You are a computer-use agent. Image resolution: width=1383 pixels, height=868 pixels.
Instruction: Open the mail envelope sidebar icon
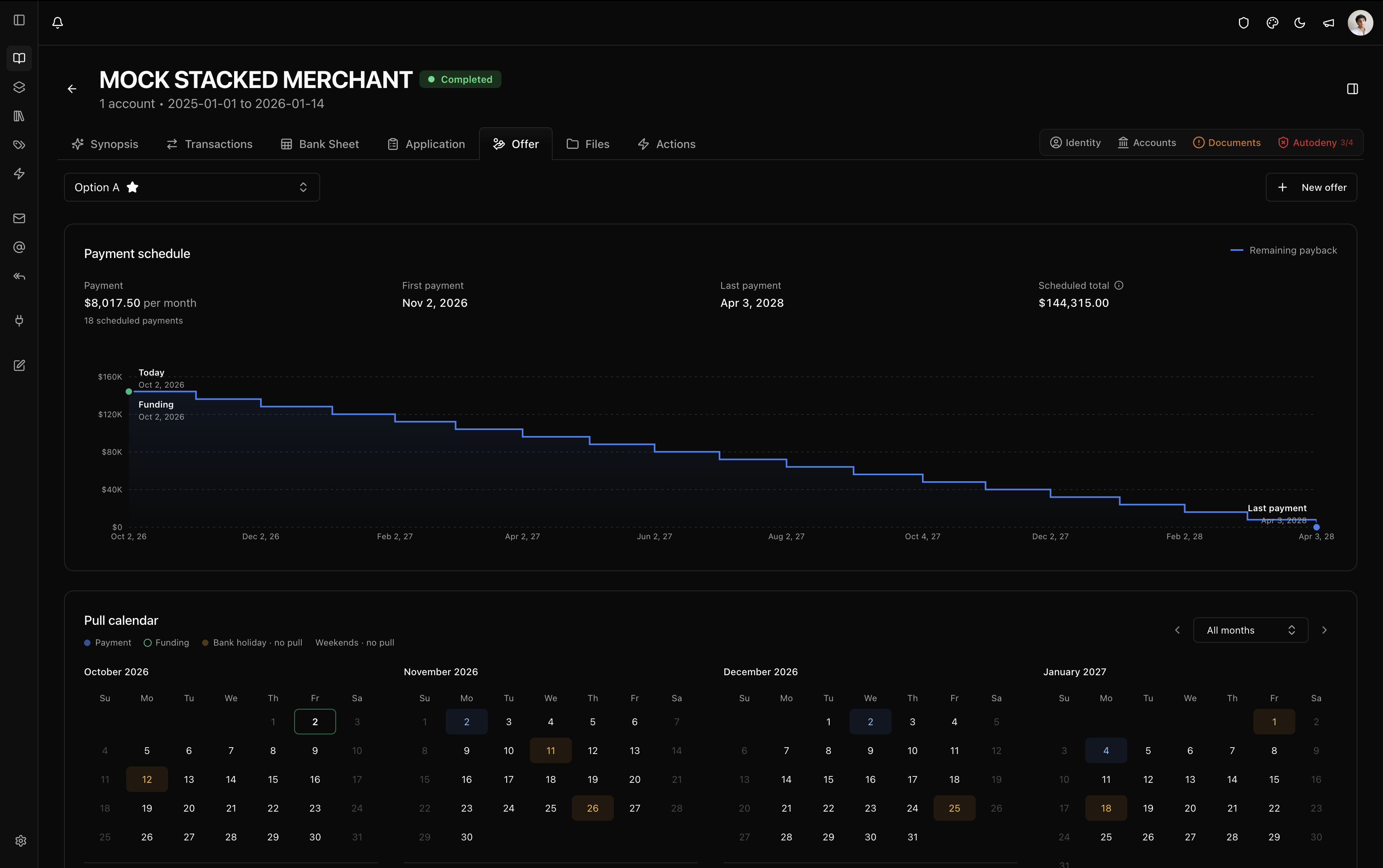click(19, 218)
